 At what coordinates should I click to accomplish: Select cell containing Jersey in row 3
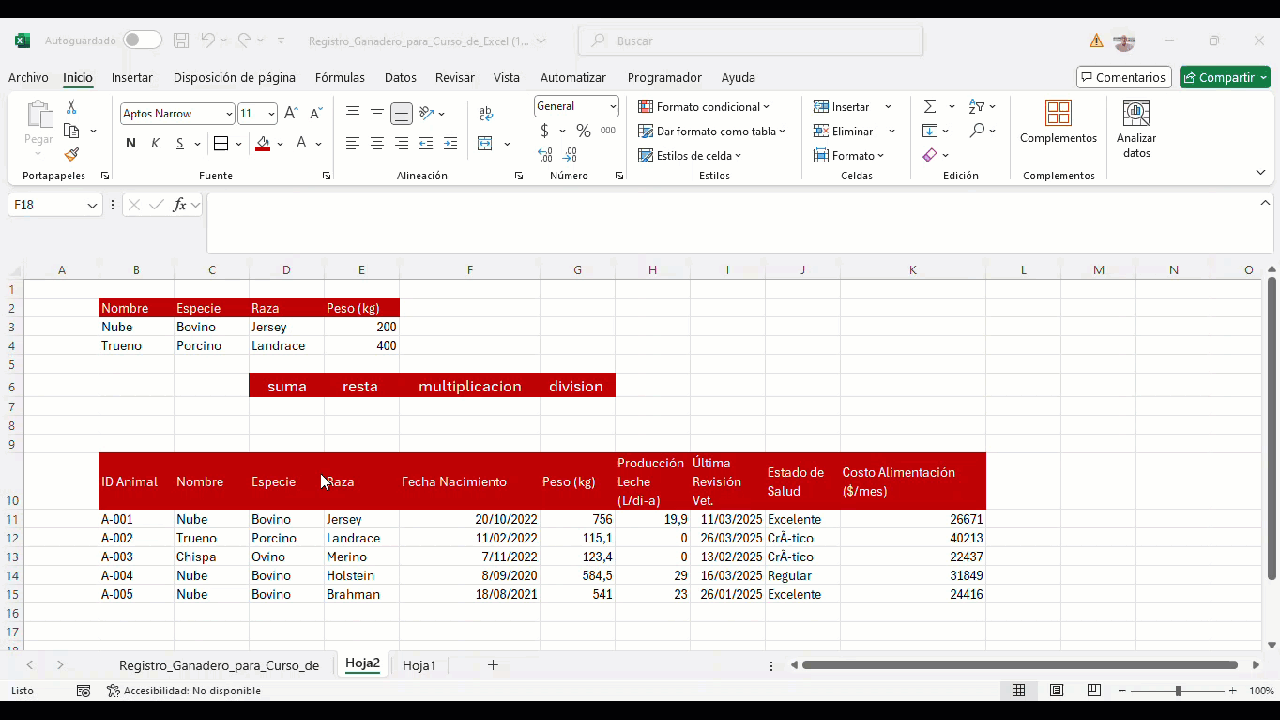287,327
